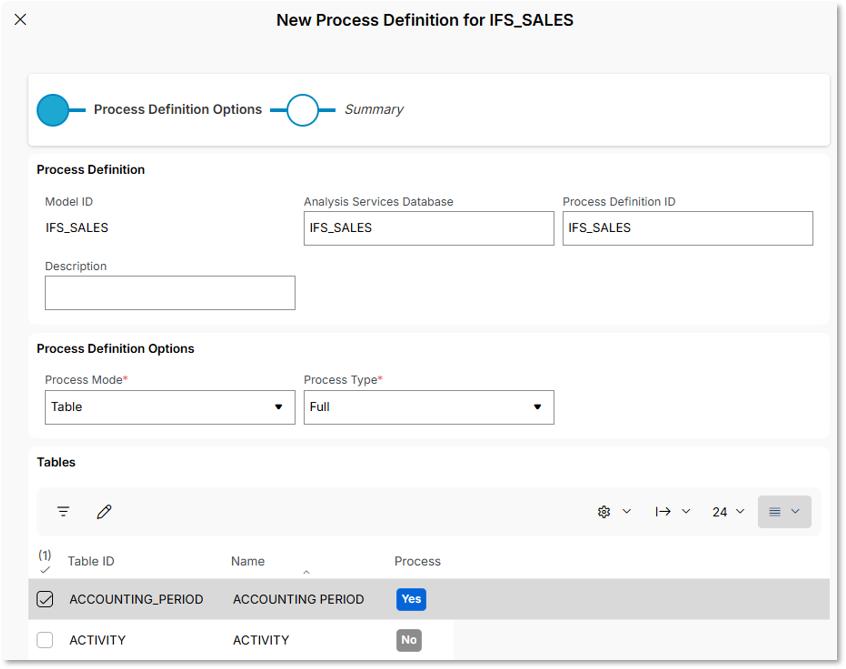Select the ACTIVITY Table ID cell
Screen dimensions: 846x669
(x=97, y=640)
